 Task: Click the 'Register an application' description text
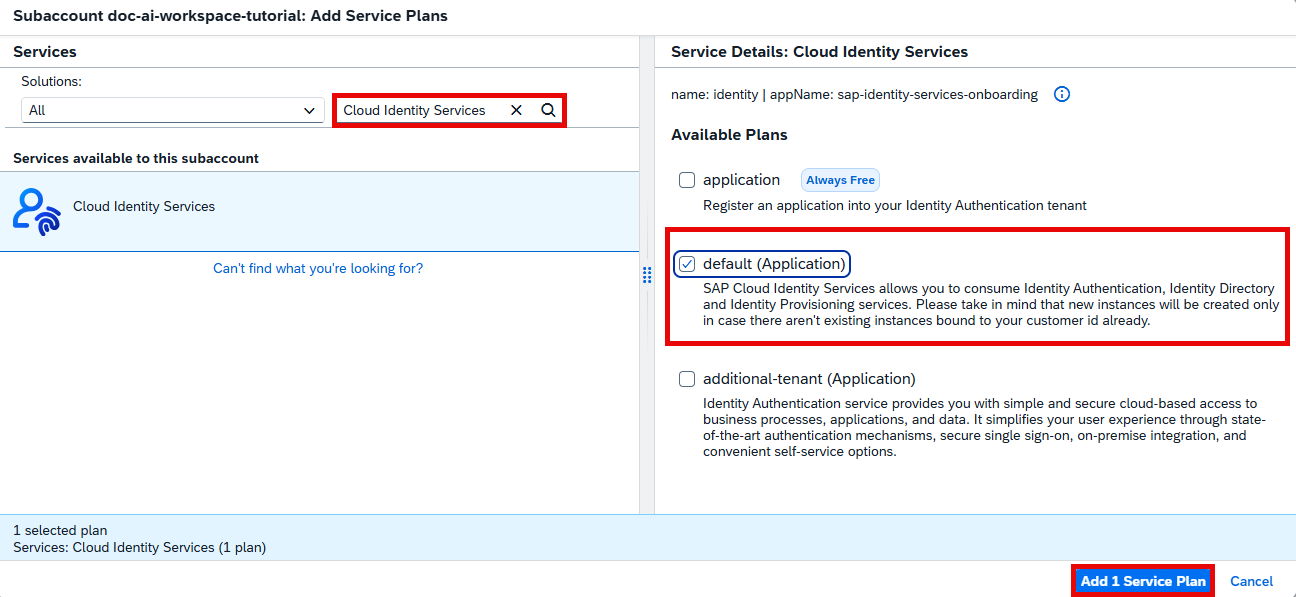pos(895,205)
